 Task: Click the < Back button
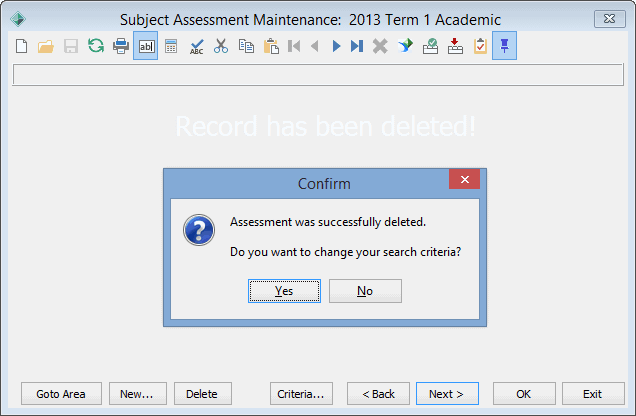tap(378, 394)
